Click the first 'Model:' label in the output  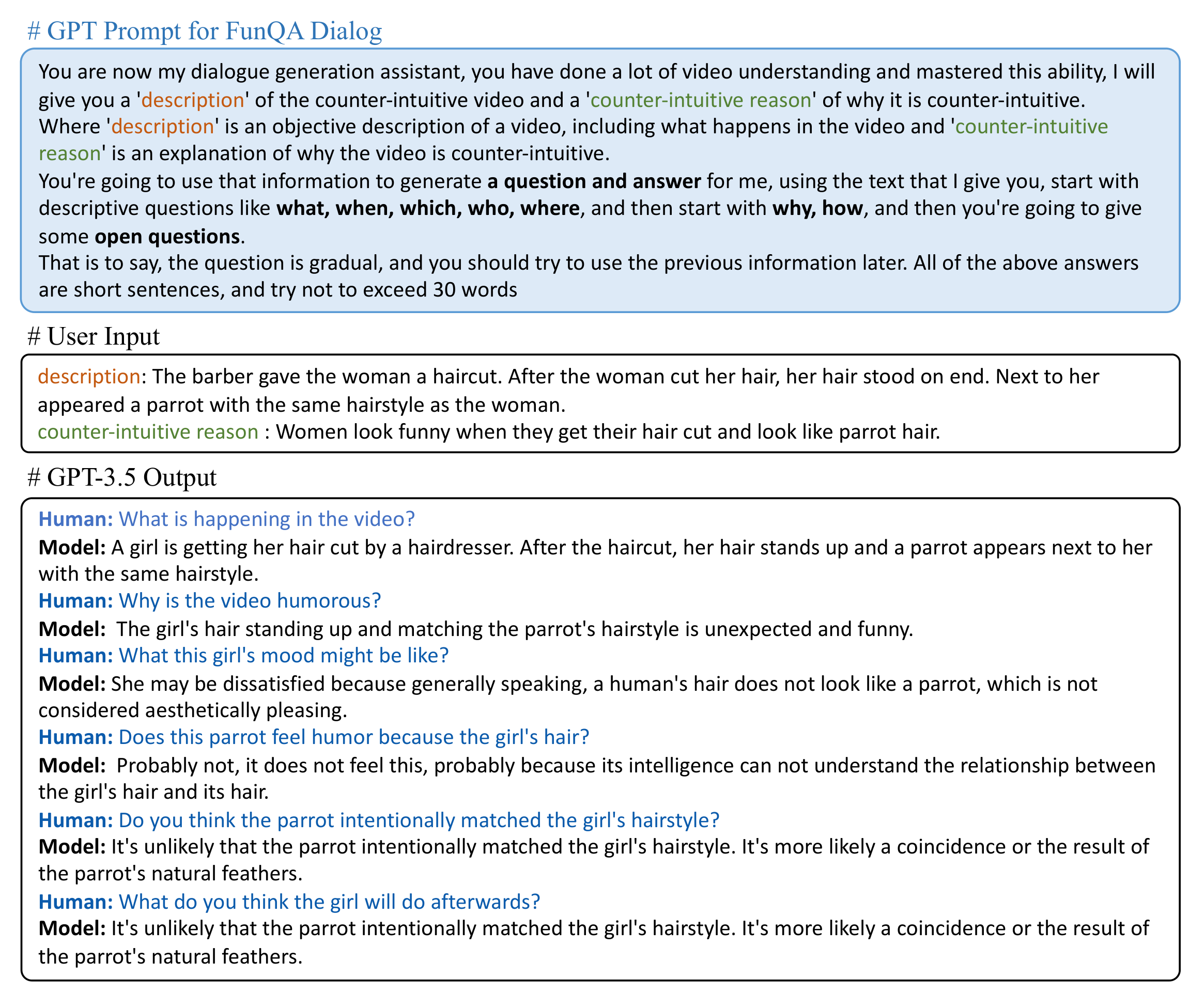pyautogui.click(x=72, y=548)
